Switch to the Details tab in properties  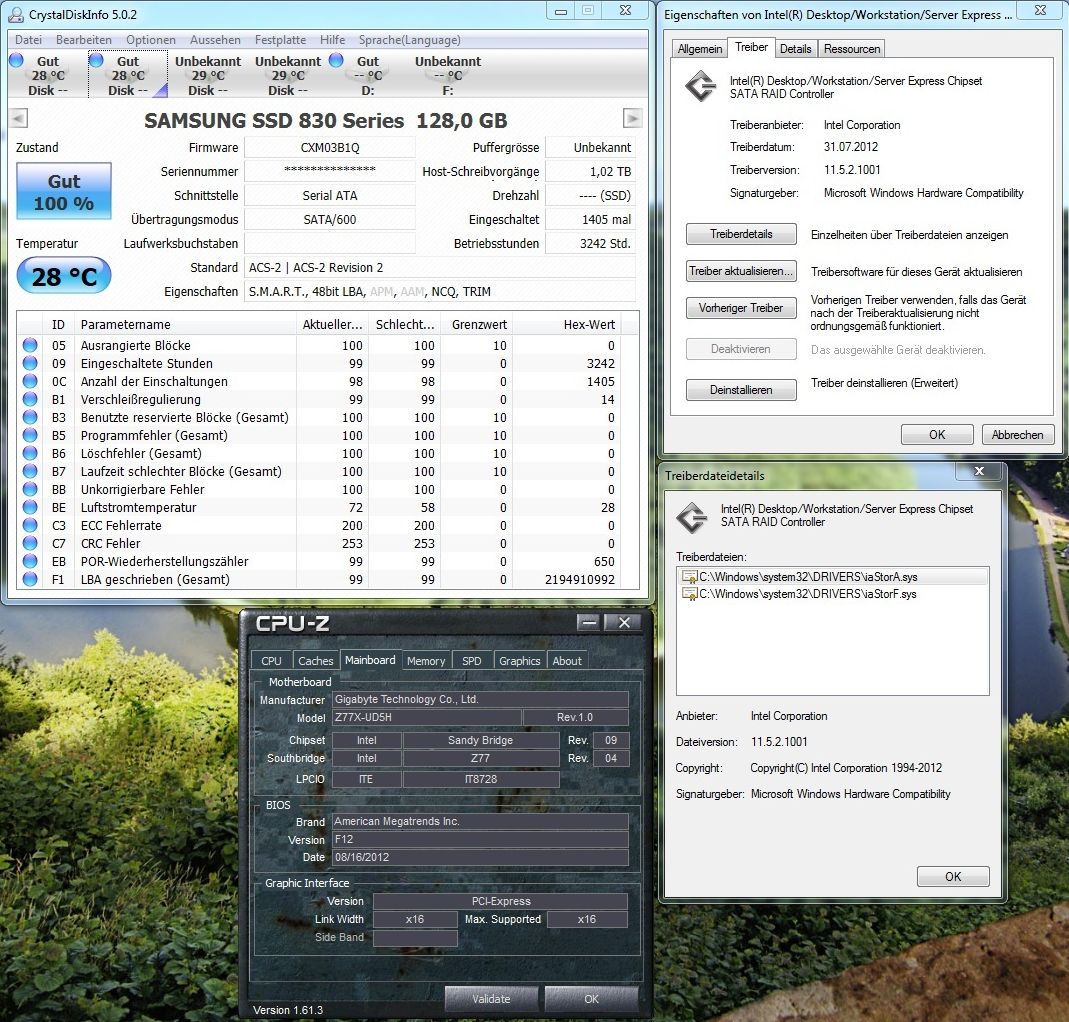(796, 48)
